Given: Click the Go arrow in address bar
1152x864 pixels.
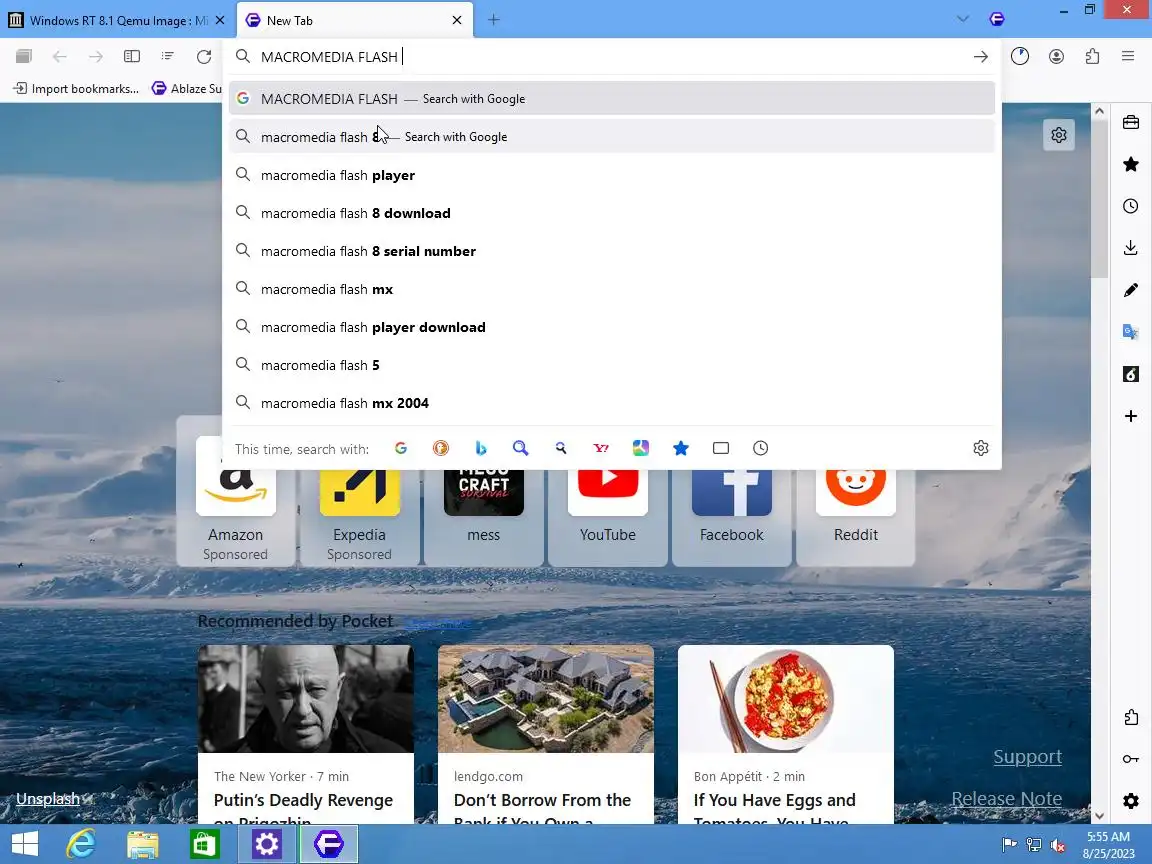Looking at the screenshot, I should click(981, 57).
